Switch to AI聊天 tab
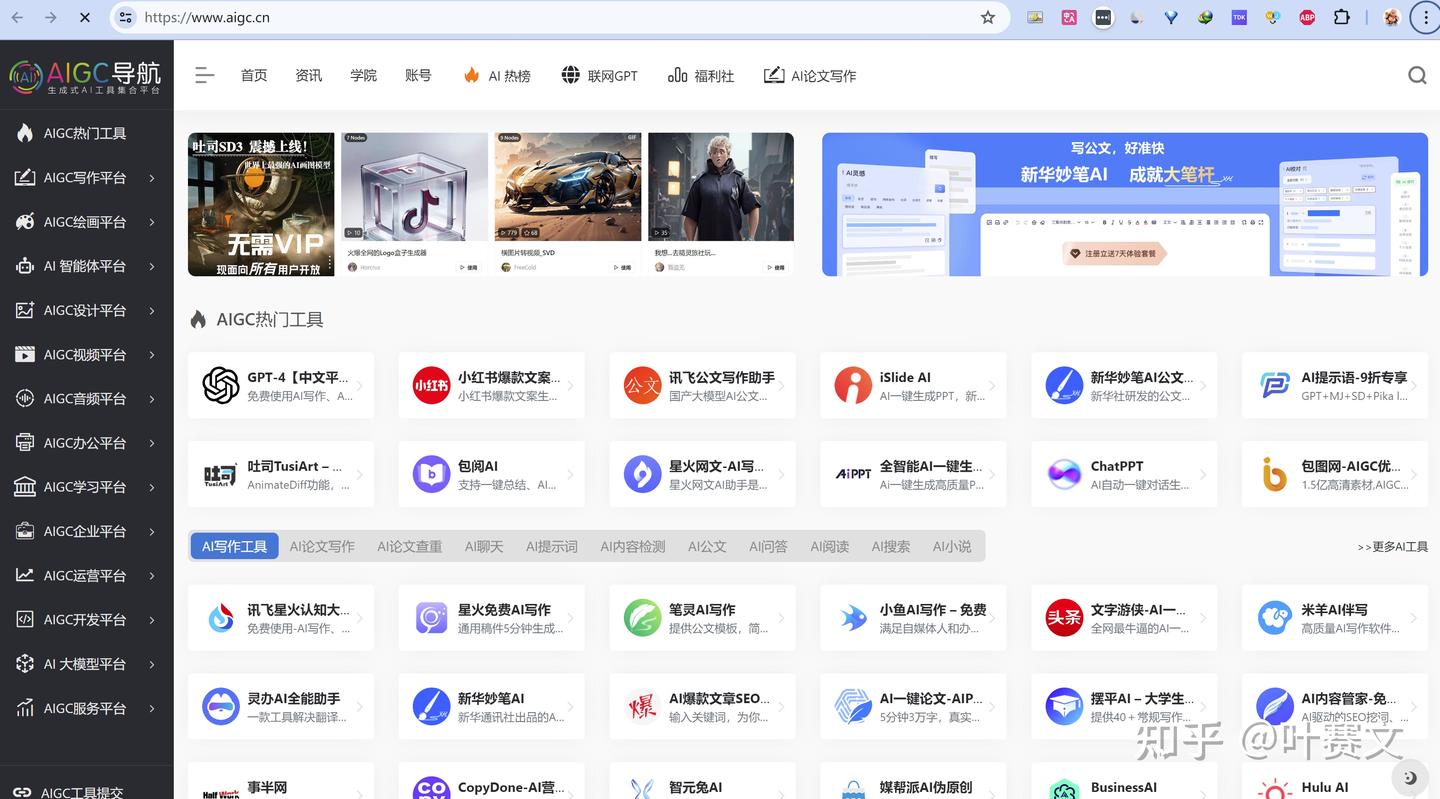This screenshot has width=1440, height=799. (x=484, y=546)
